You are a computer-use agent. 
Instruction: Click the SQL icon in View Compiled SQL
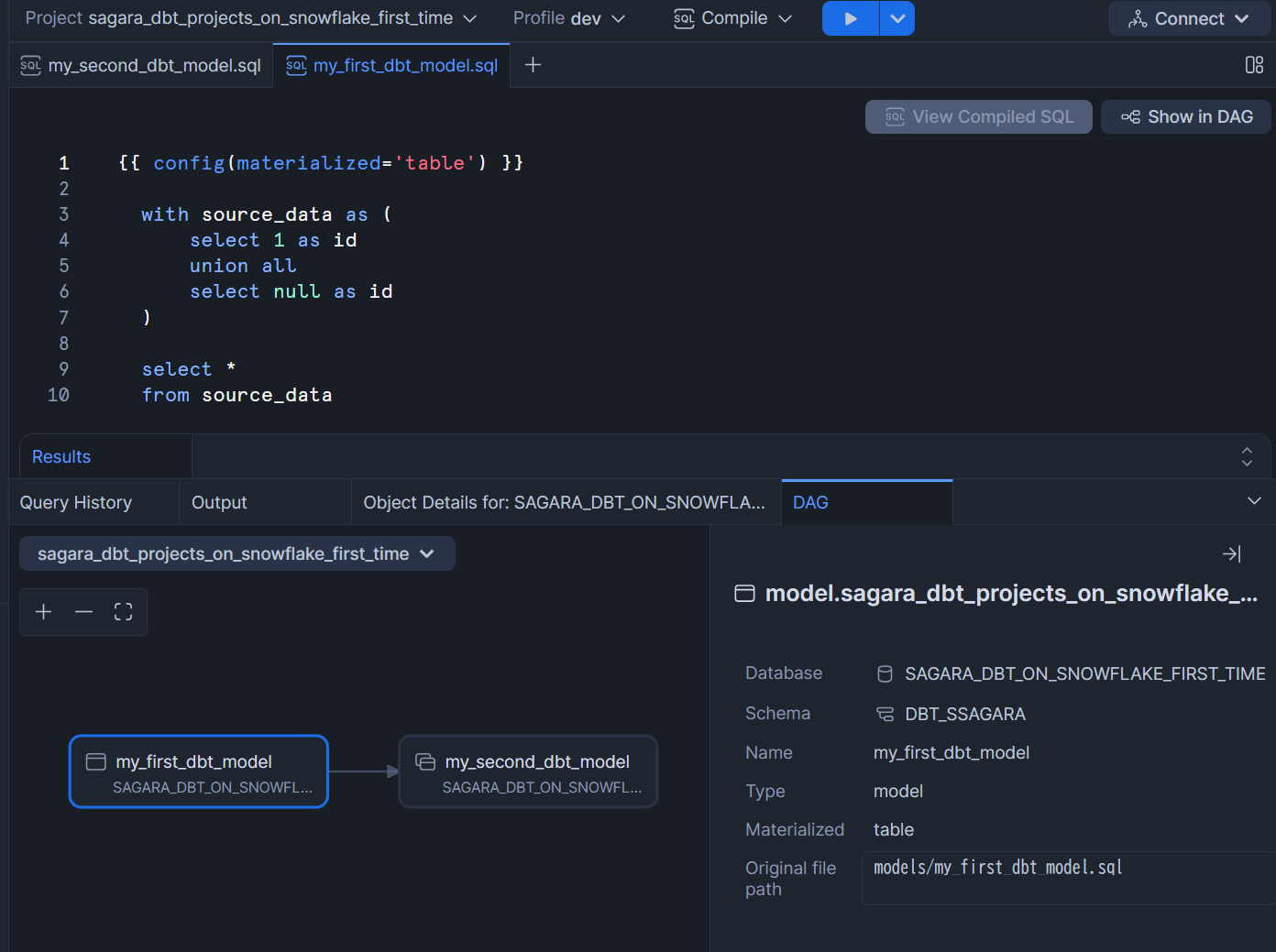[895, 116]
